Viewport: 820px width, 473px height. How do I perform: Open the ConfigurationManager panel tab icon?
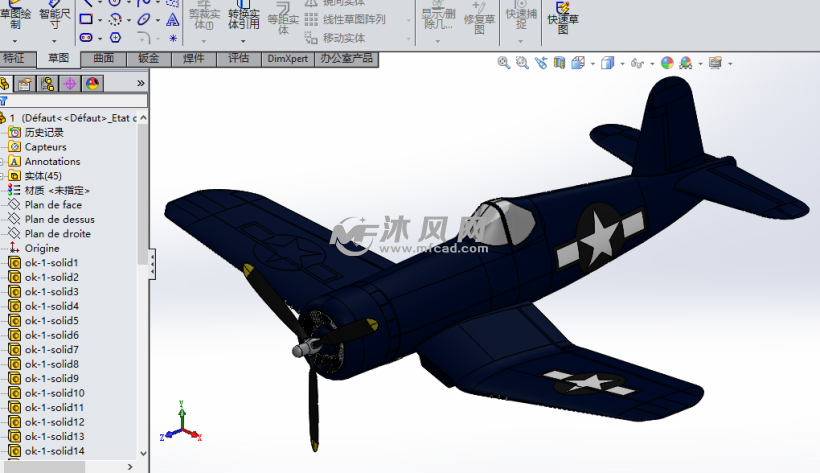[x=48, y=84]
